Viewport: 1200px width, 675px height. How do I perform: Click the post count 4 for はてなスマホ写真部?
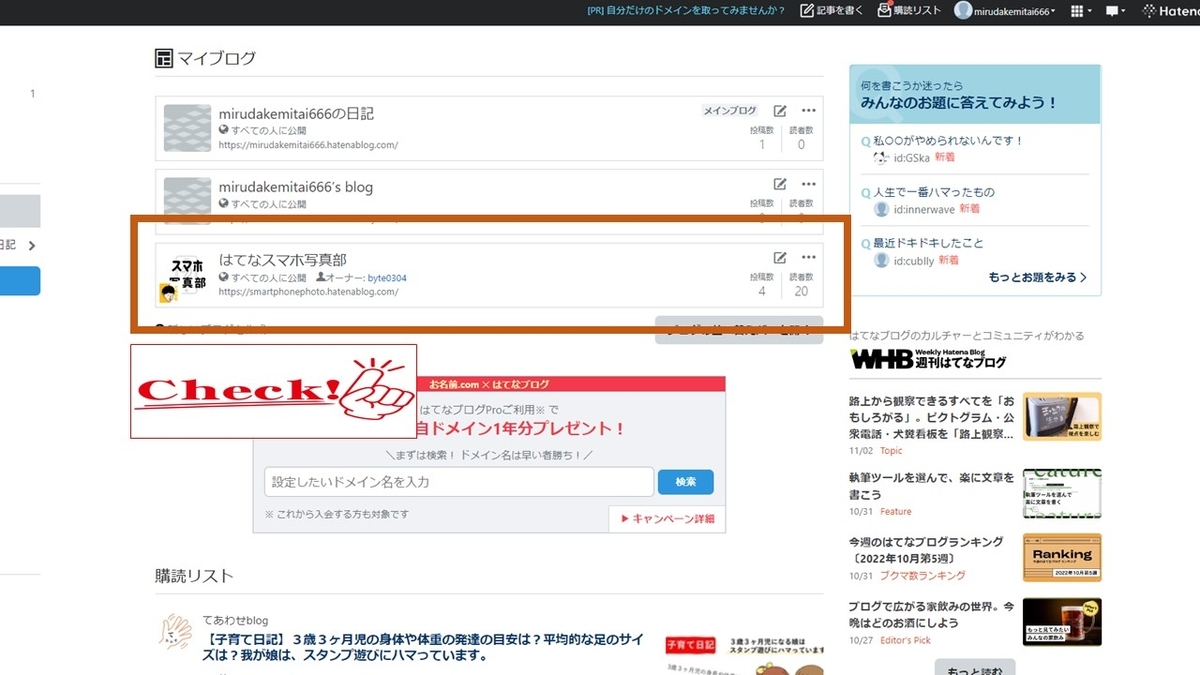coord(762,292)
